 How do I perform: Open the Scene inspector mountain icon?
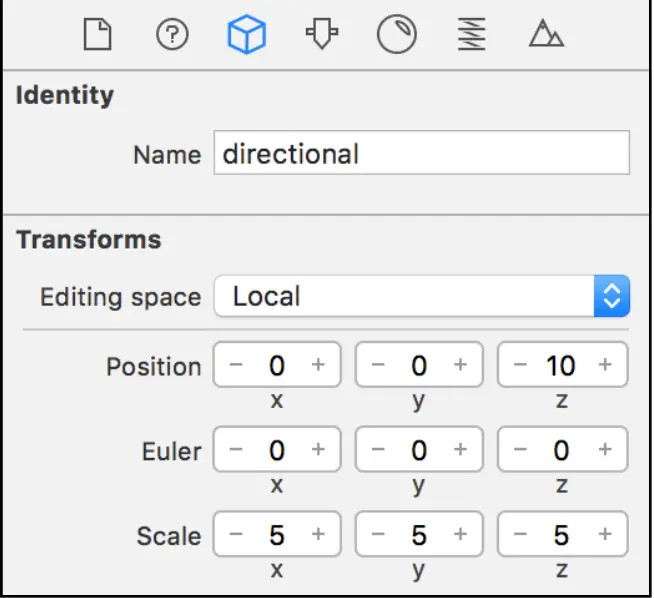(x=546, y=36)
